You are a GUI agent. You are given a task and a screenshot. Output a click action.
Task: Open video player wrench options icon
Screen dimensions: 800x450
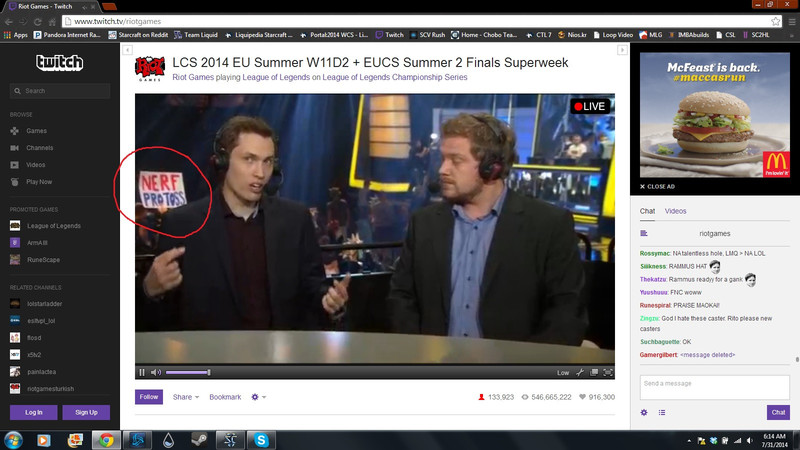pos(580,372)
